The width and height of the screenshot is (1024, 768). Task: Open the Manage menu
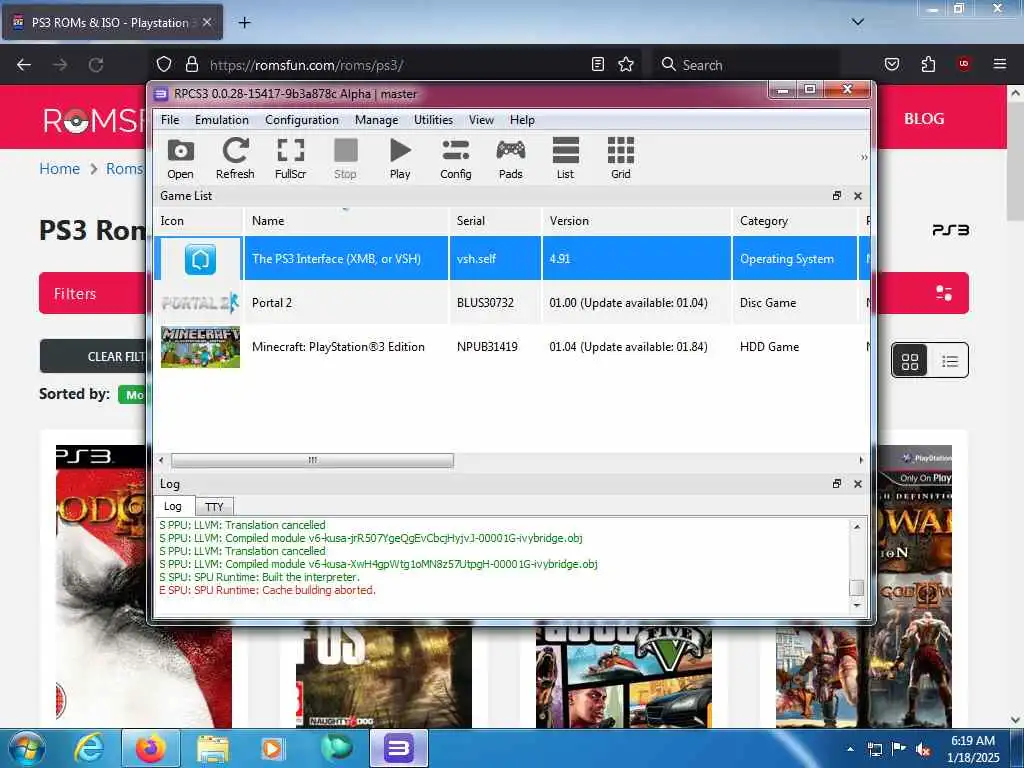click(376, 120)
